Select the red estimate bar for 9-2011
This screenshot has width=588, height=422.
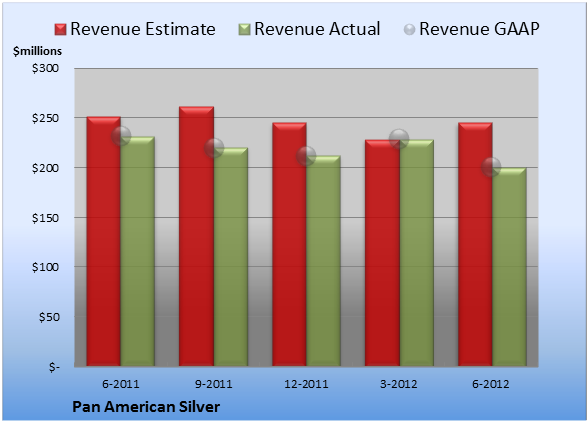(196, 236)
